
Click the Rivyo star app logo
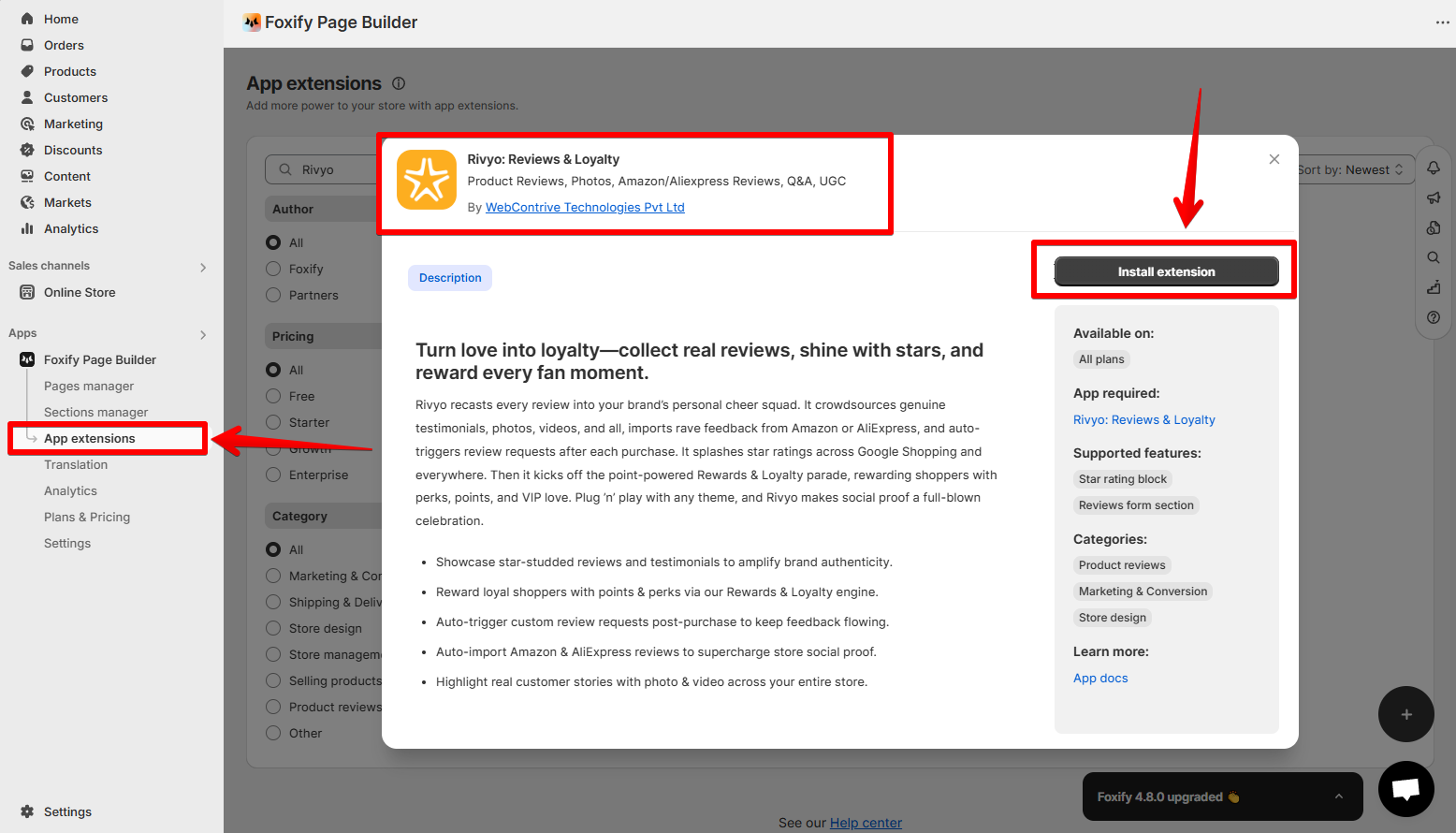(x=427, y=180)
